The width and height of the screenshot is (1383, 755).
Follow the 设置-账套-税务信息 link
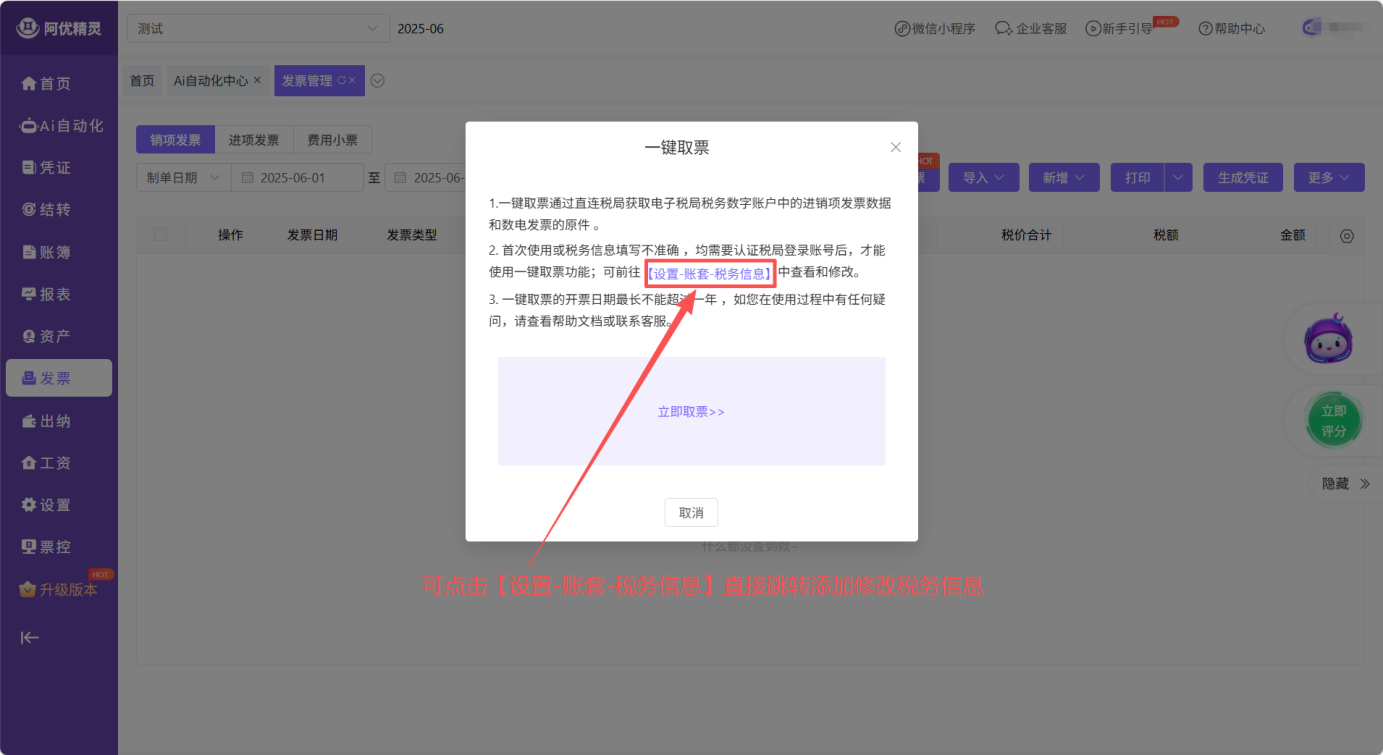click(710, 272)
